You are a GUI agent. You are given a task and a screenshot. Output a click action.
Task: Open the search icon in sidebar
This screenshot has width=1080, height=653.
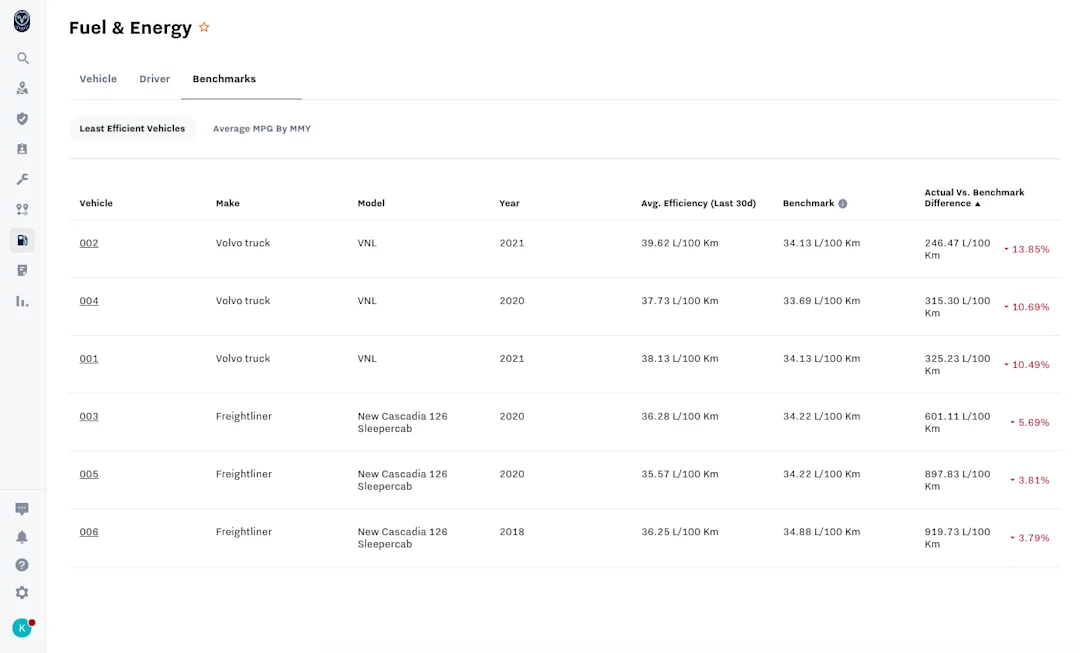coord(23,59)
